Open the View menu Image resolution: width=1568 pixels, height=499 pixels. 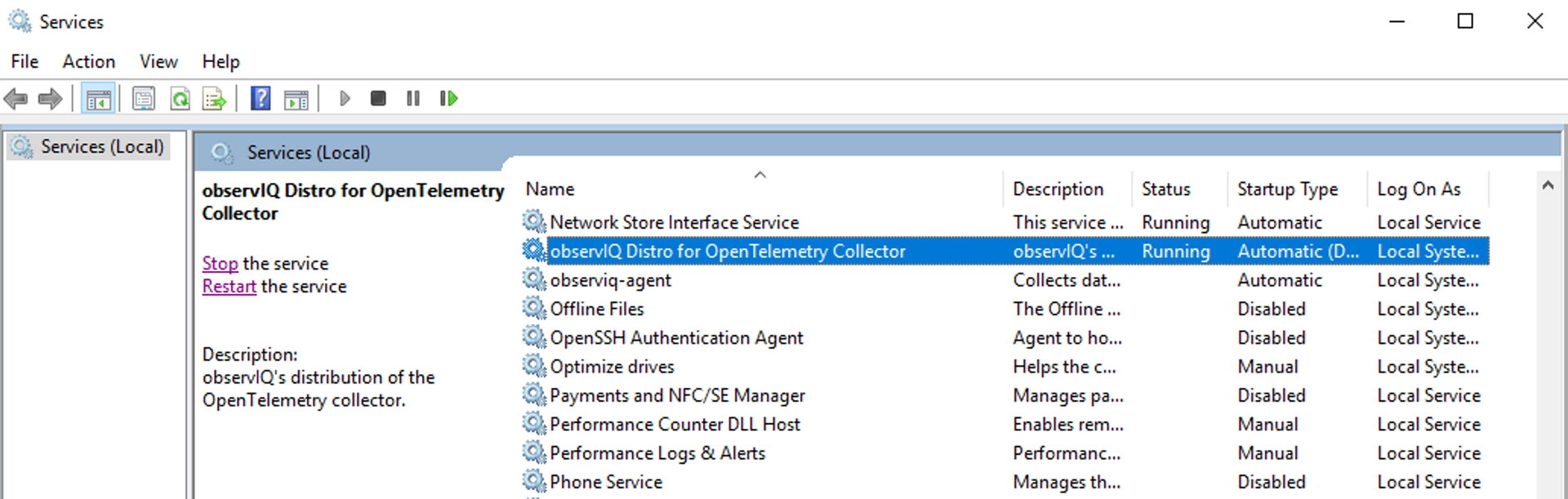[x=158, y=61]
